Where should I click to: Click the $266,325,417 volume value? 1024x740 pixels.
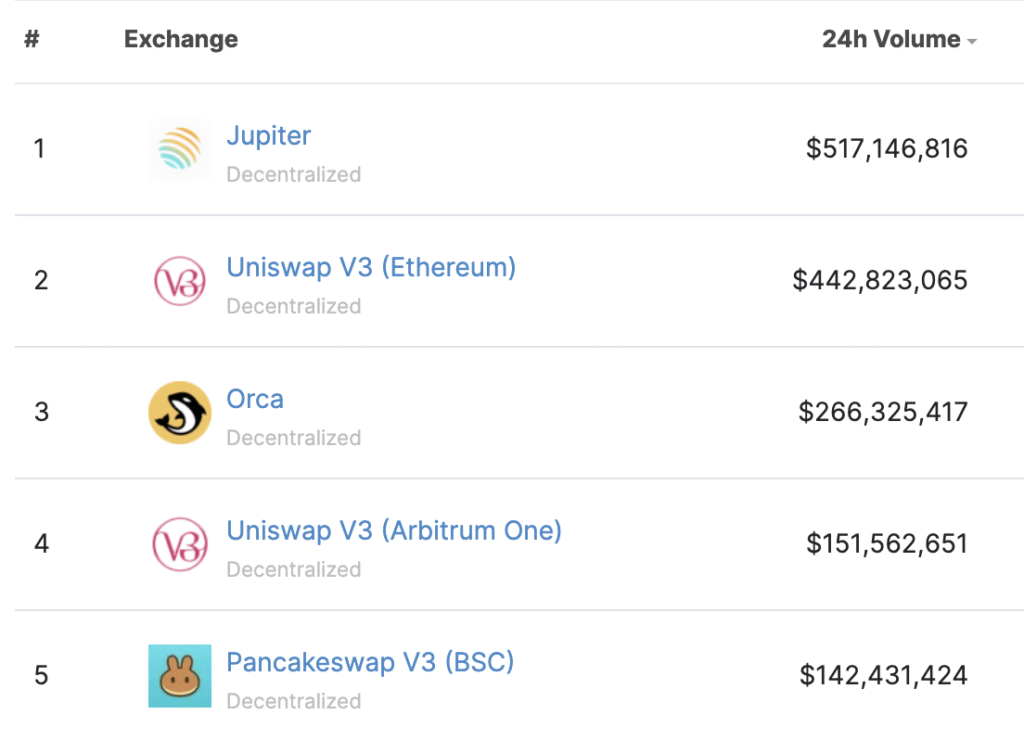(883, 412)
